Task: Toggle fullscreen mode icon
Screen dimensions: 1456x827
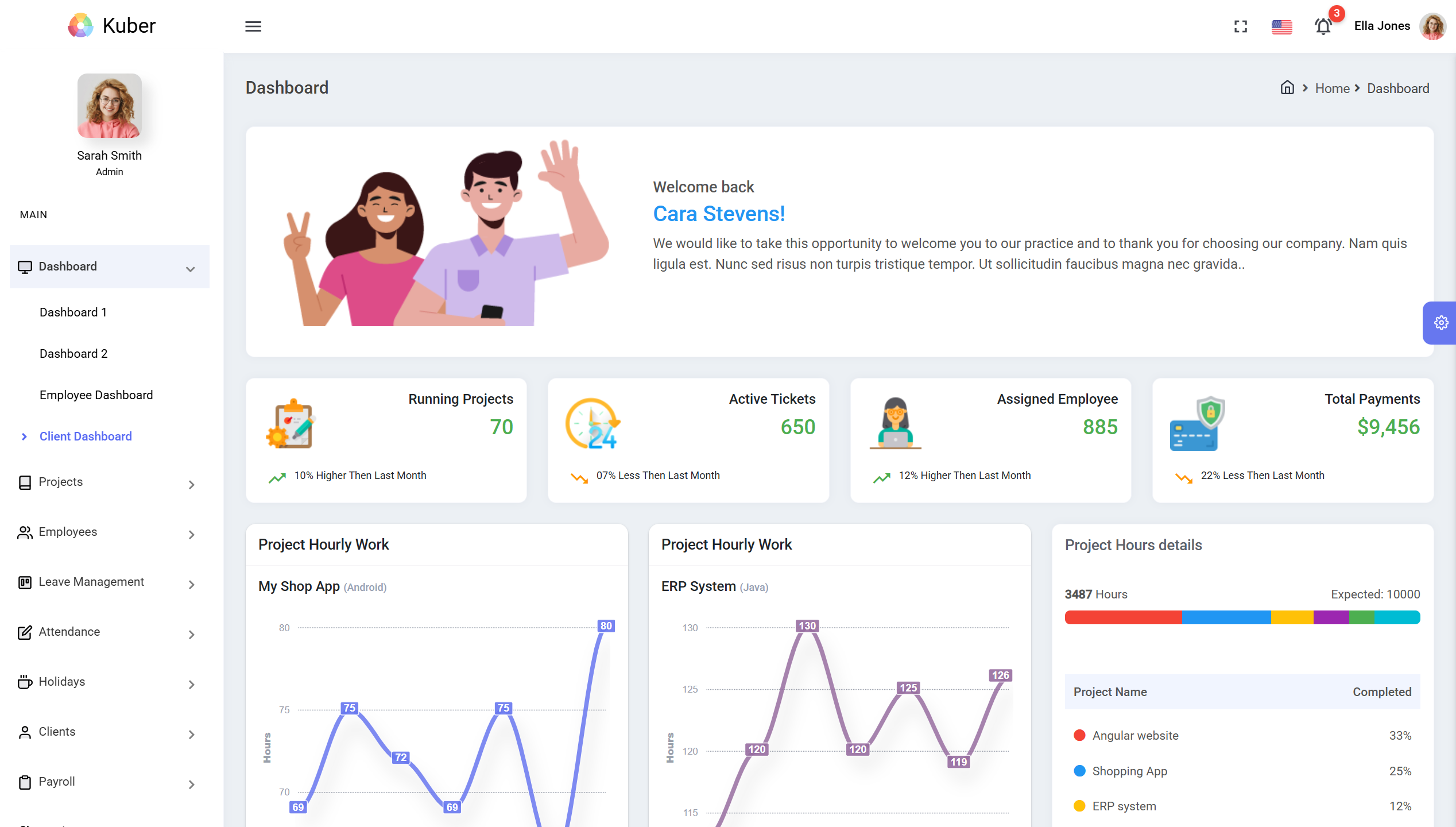Action: point(1240,26)
